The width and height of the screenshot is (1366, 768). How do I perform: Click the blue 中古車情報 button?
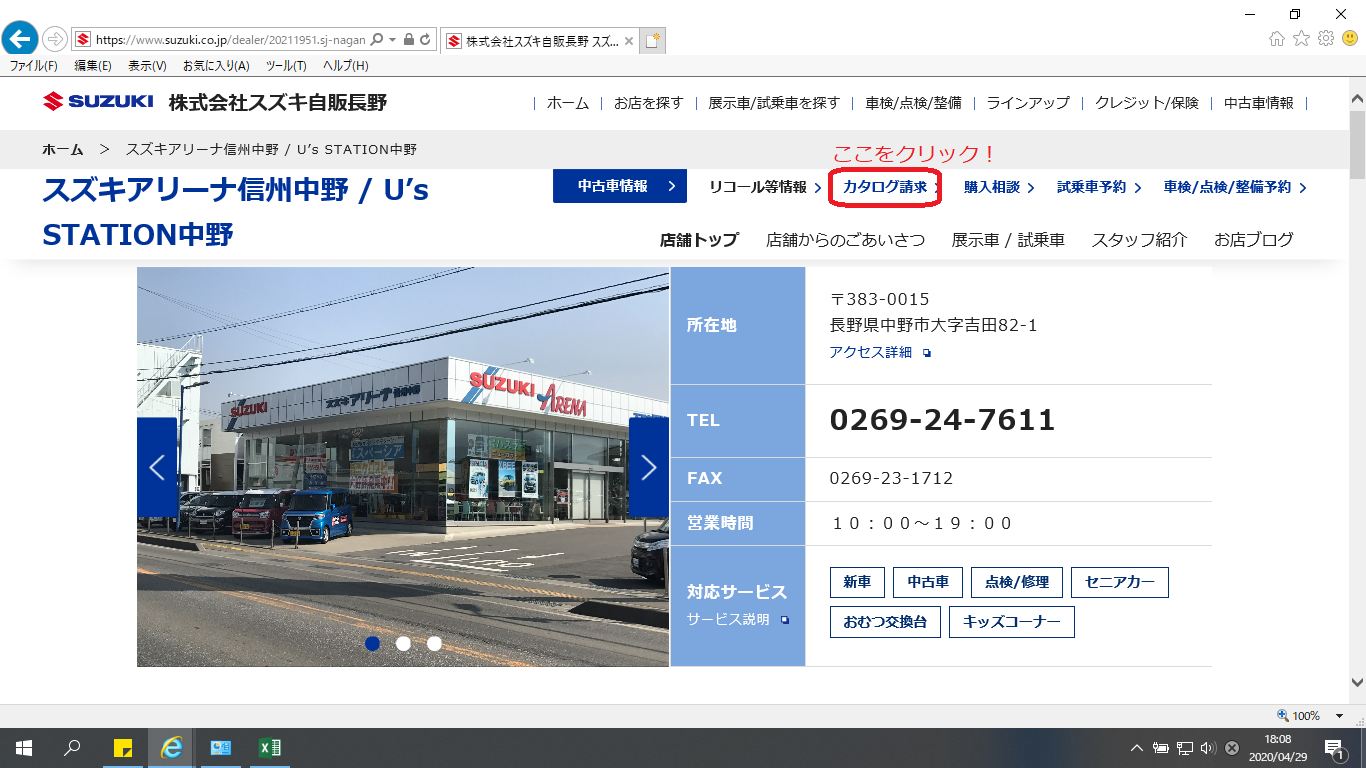point(619,186)
